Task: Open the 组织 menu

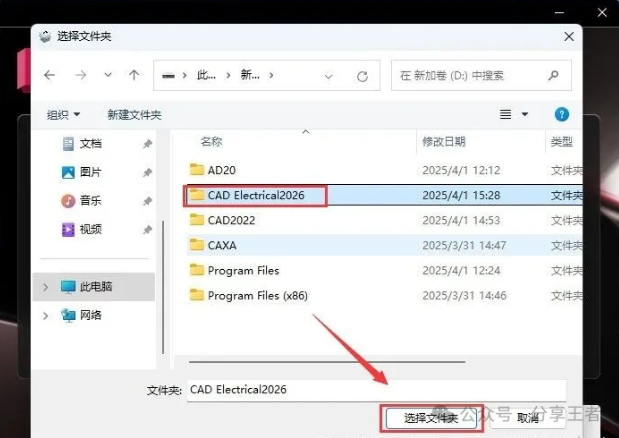Action: point(63,115)
